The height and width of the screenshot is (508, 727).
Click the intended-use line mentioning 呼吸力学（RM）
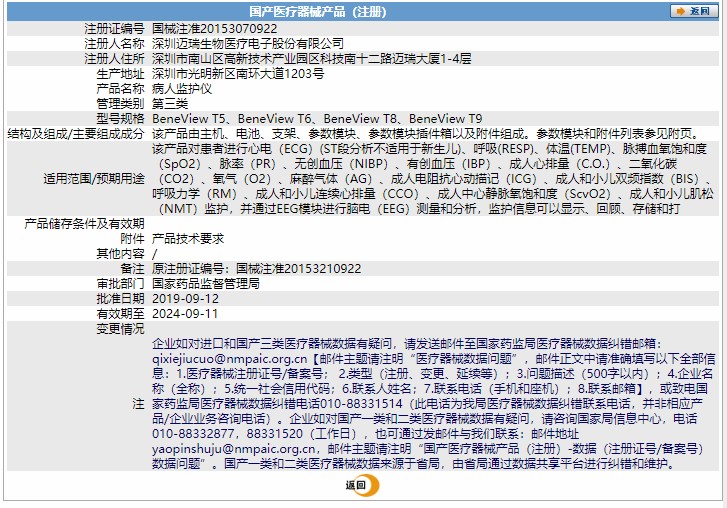point(433,194)
